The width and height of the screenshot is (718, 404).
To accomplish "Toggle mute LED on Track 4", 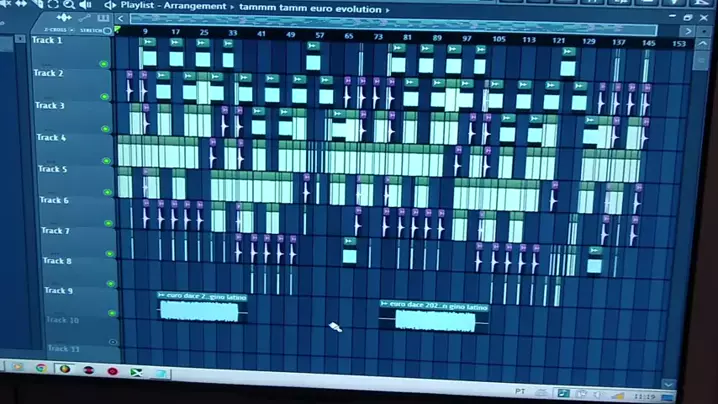I will [x=107, y=161].
